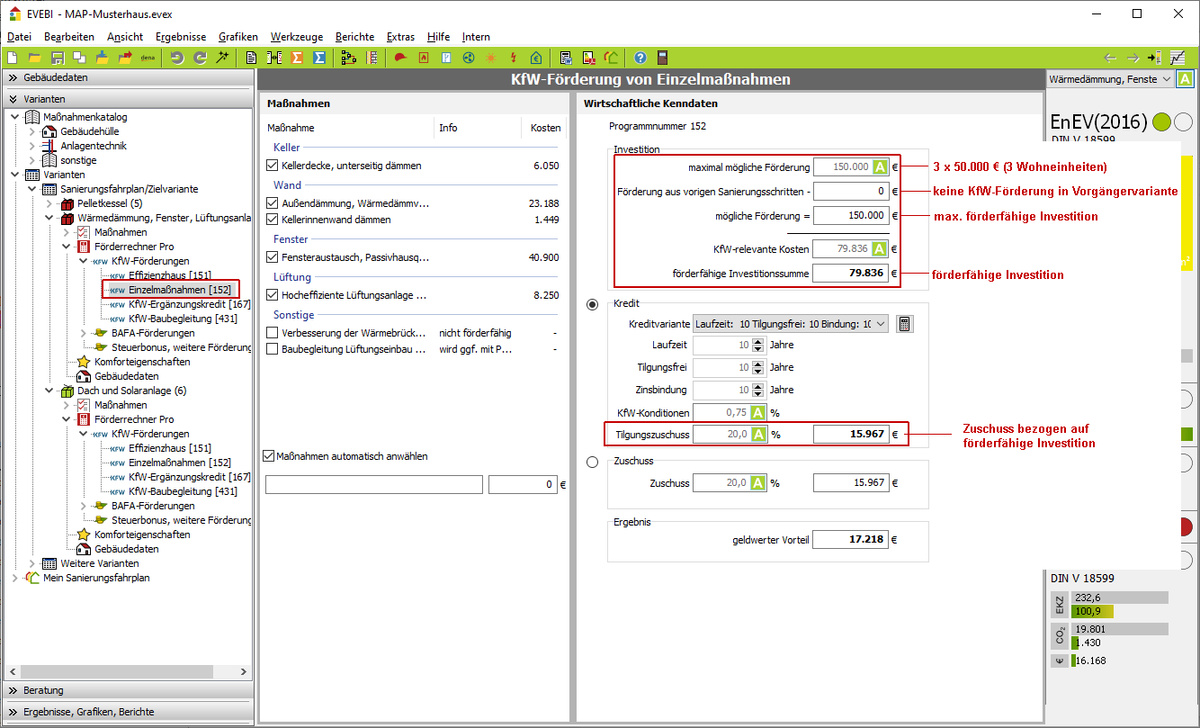Expand the Anlagentechnik tree node

click(31, 146)
